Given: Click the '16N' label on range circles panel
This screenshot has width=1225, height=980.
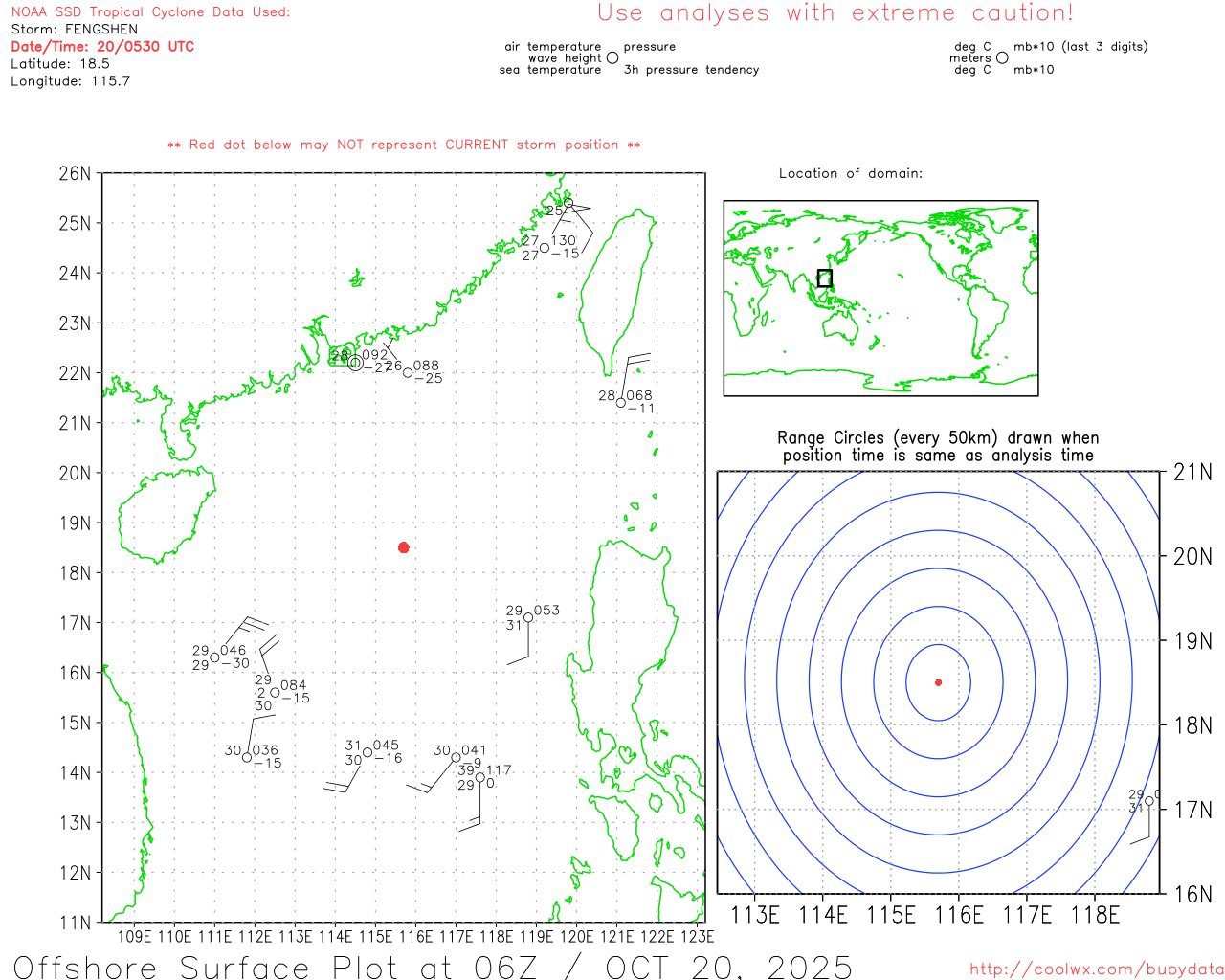Looking at the screenshot, I should (x=1192, y=894).
